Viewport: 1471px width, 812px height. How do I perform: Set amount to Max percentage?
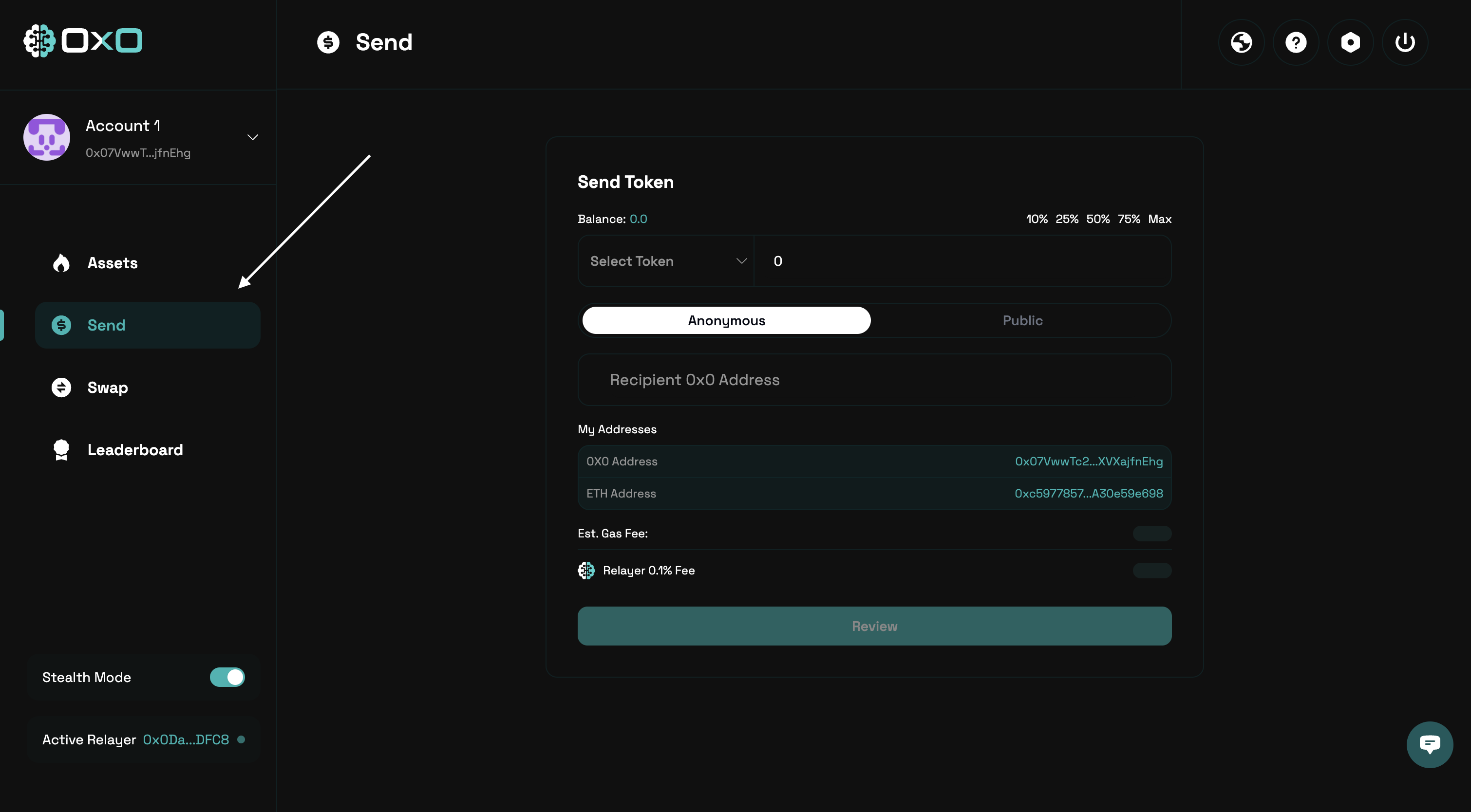[x=1160, y=219]
